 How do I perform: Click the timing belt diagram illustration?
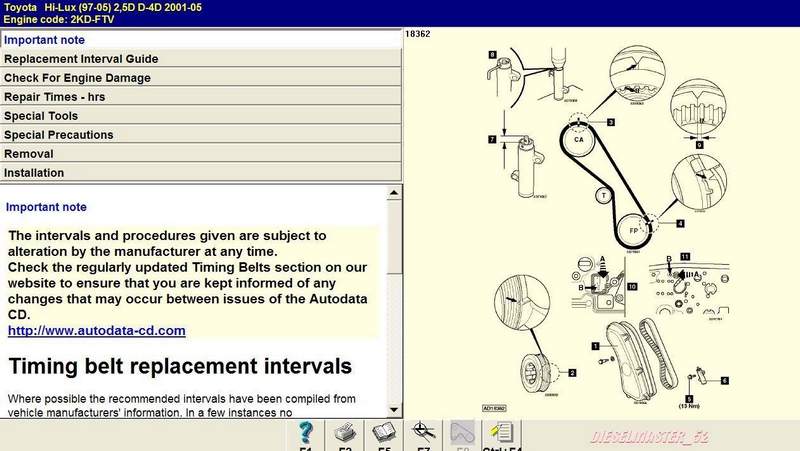coord(607,230)
